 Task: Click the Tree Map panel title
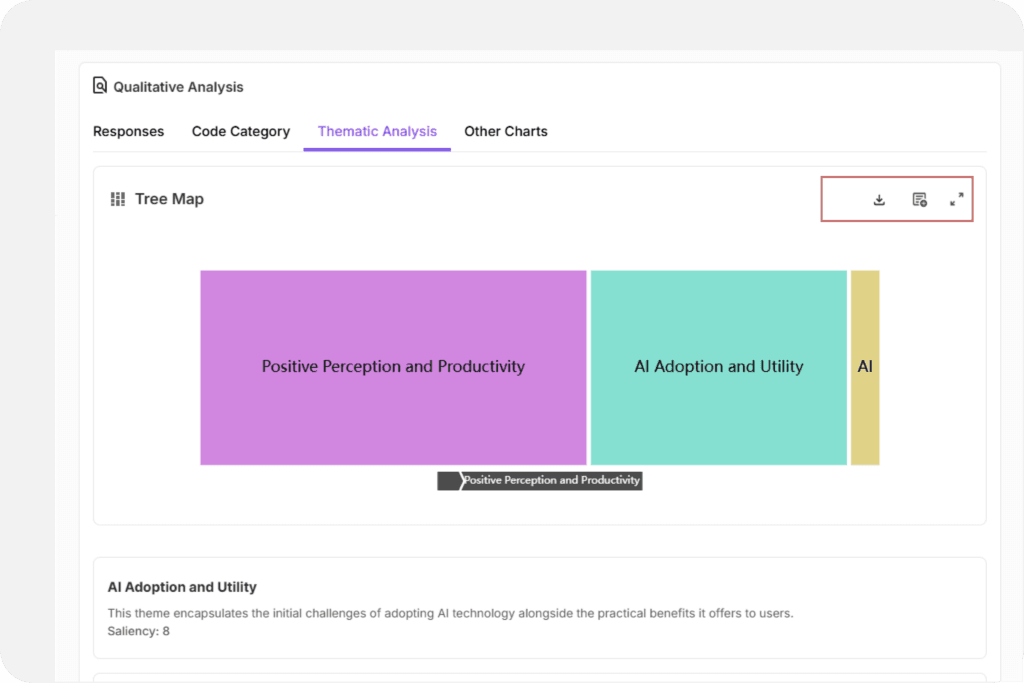pyautogui.click(x=169, y=199)
